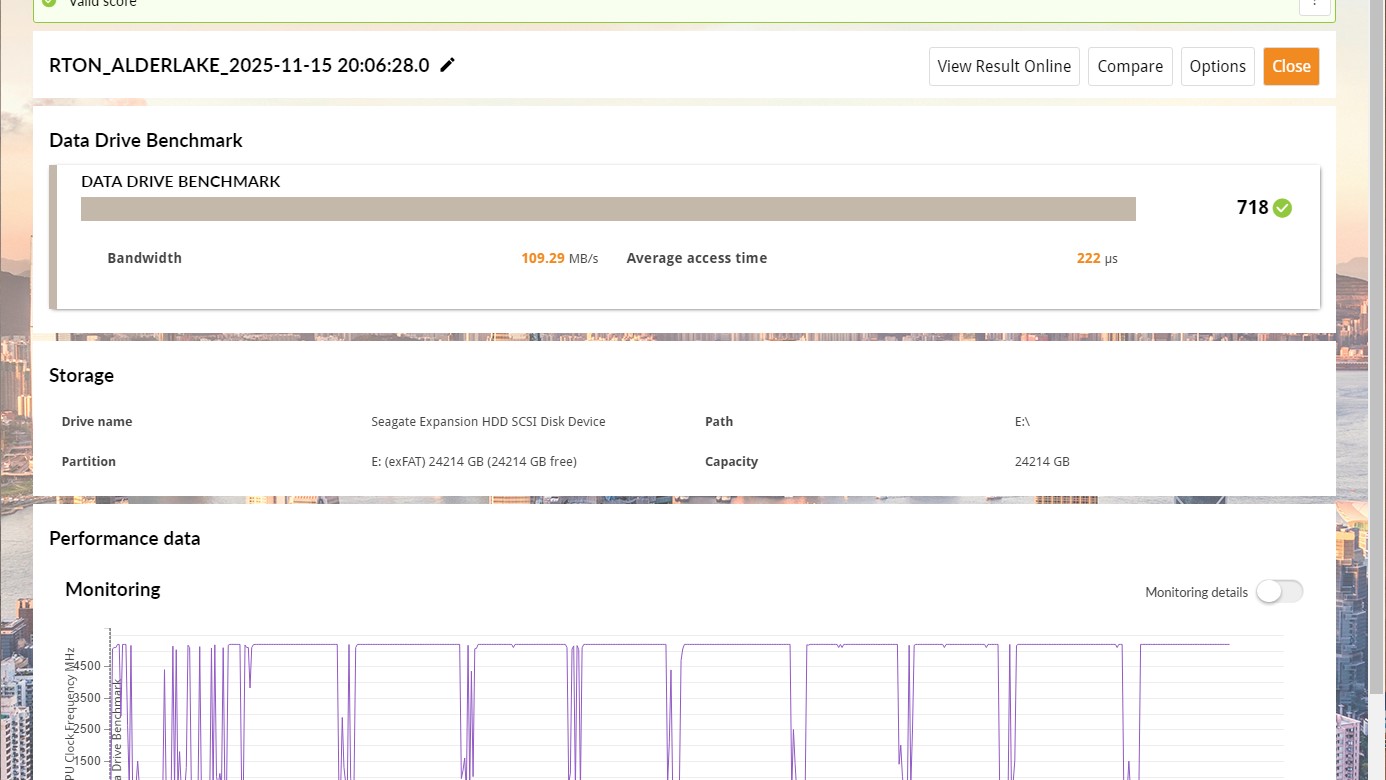
Task: Click the Data Drive Benchmark score bar
Action: pyautogui.click(x=607, y=209)
